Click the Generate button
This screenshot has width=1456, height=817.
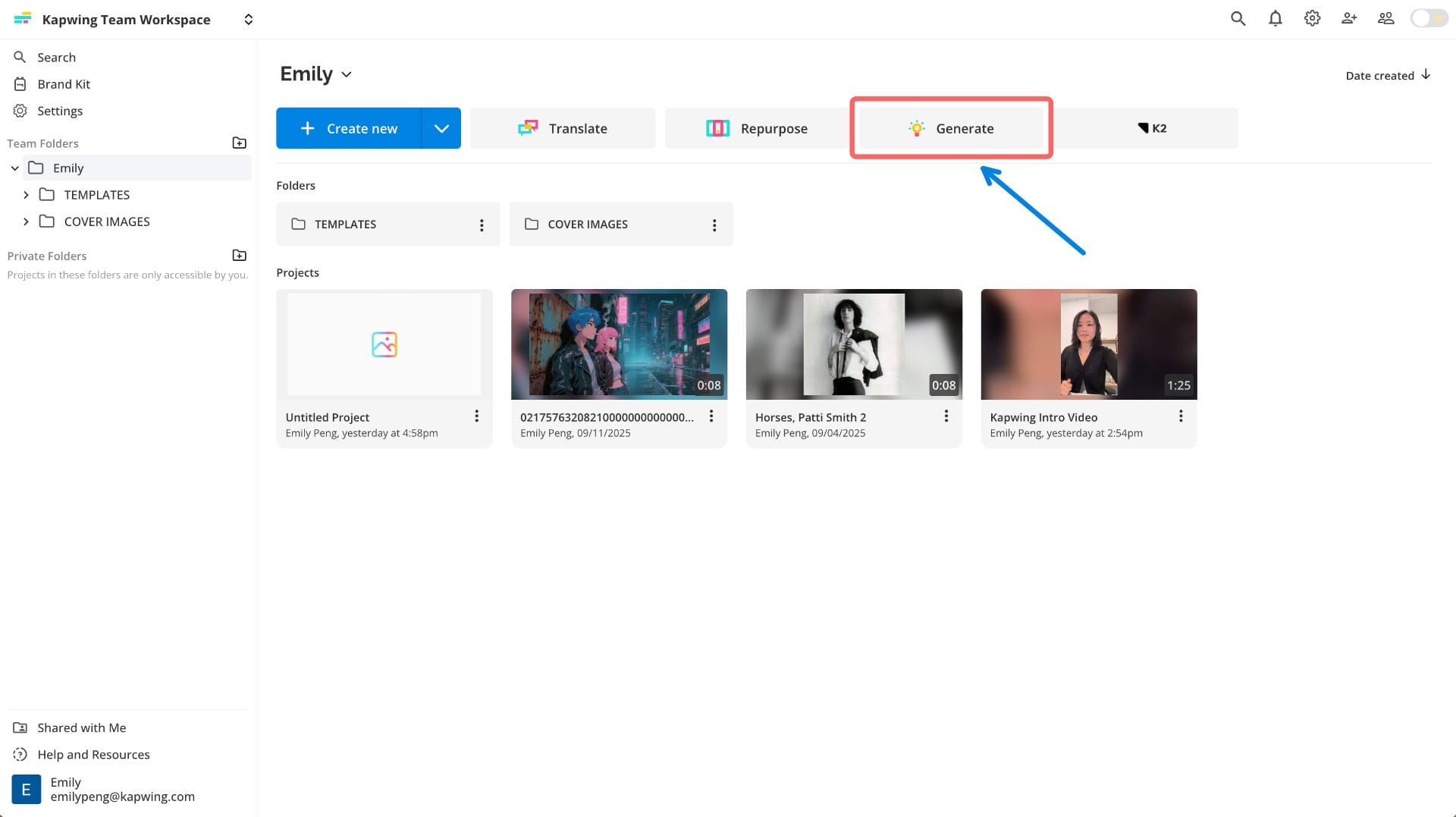951,128
